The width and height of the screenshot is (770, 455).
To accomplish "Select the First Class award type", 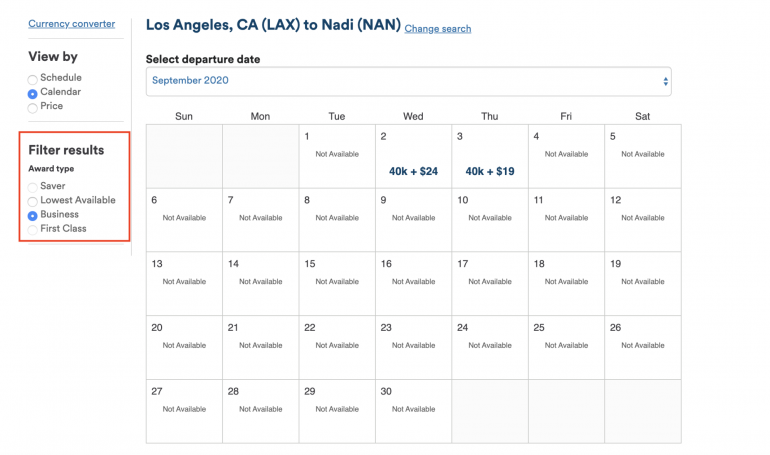I will [33, 229].
